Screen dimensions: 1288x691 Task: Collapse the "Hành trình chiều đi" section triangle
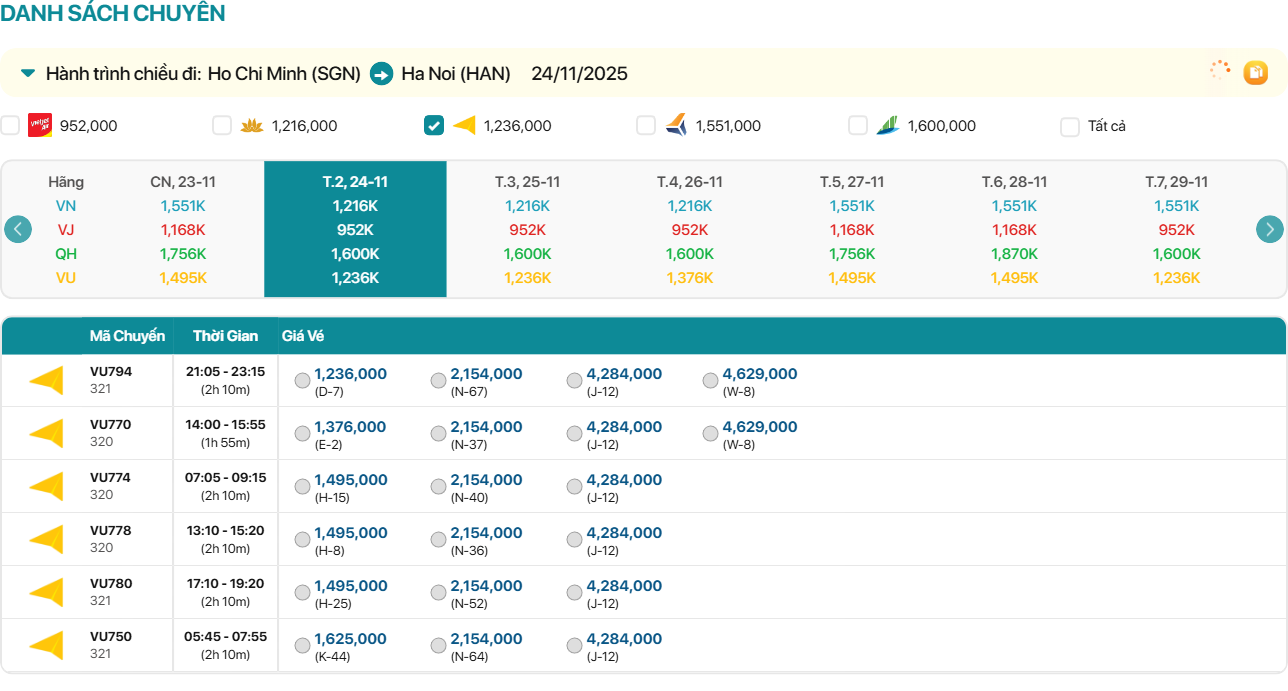[28, 73]
